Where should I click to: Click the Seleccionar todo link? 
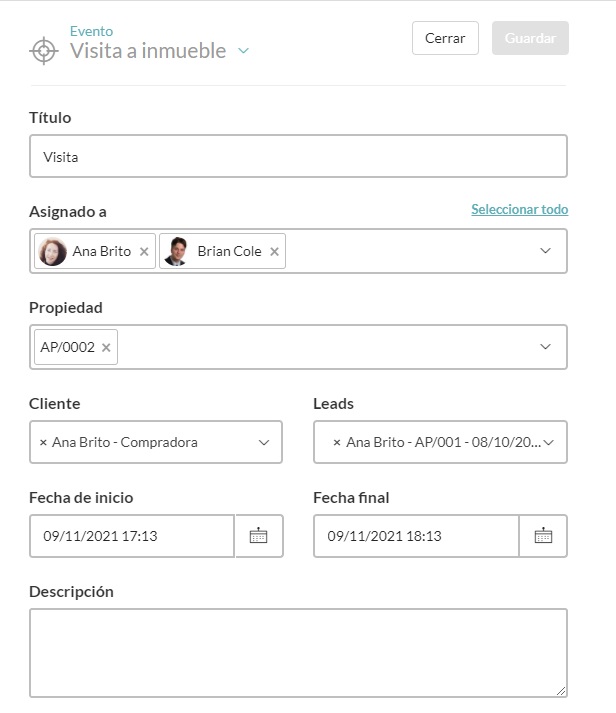pos(519,210)
